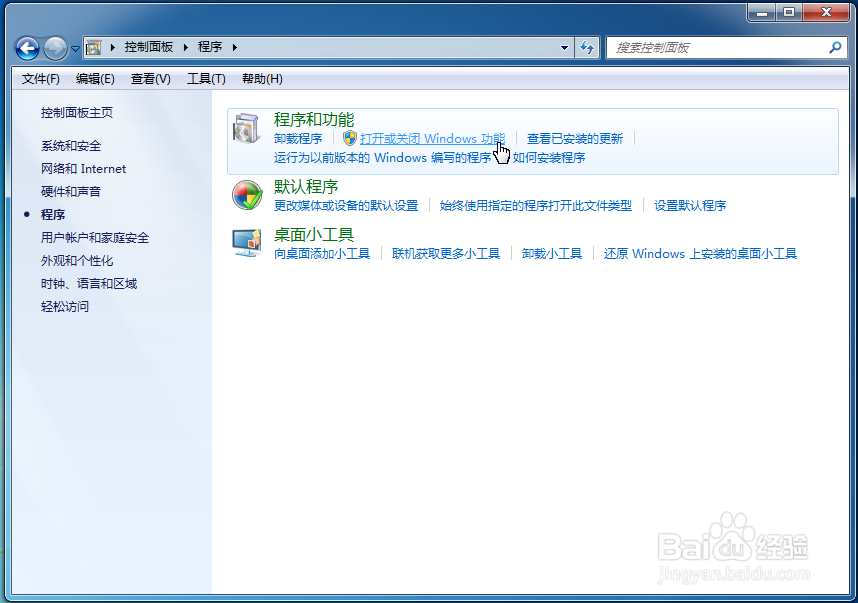This screenshot has height=603, width=858.
Task: Open 系统和安全 in sidebar
Action: tap(71, 146)
